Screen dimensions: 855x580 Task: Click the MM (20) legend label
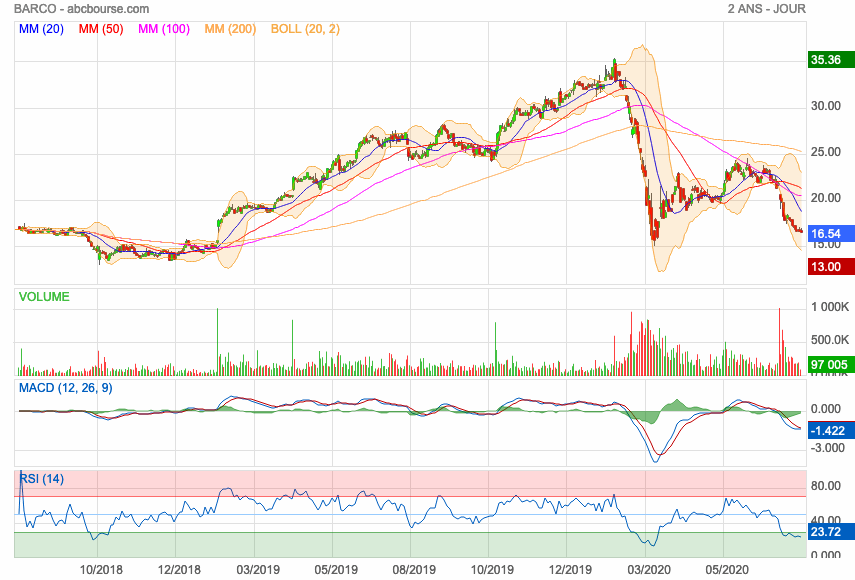pos(41,29)
